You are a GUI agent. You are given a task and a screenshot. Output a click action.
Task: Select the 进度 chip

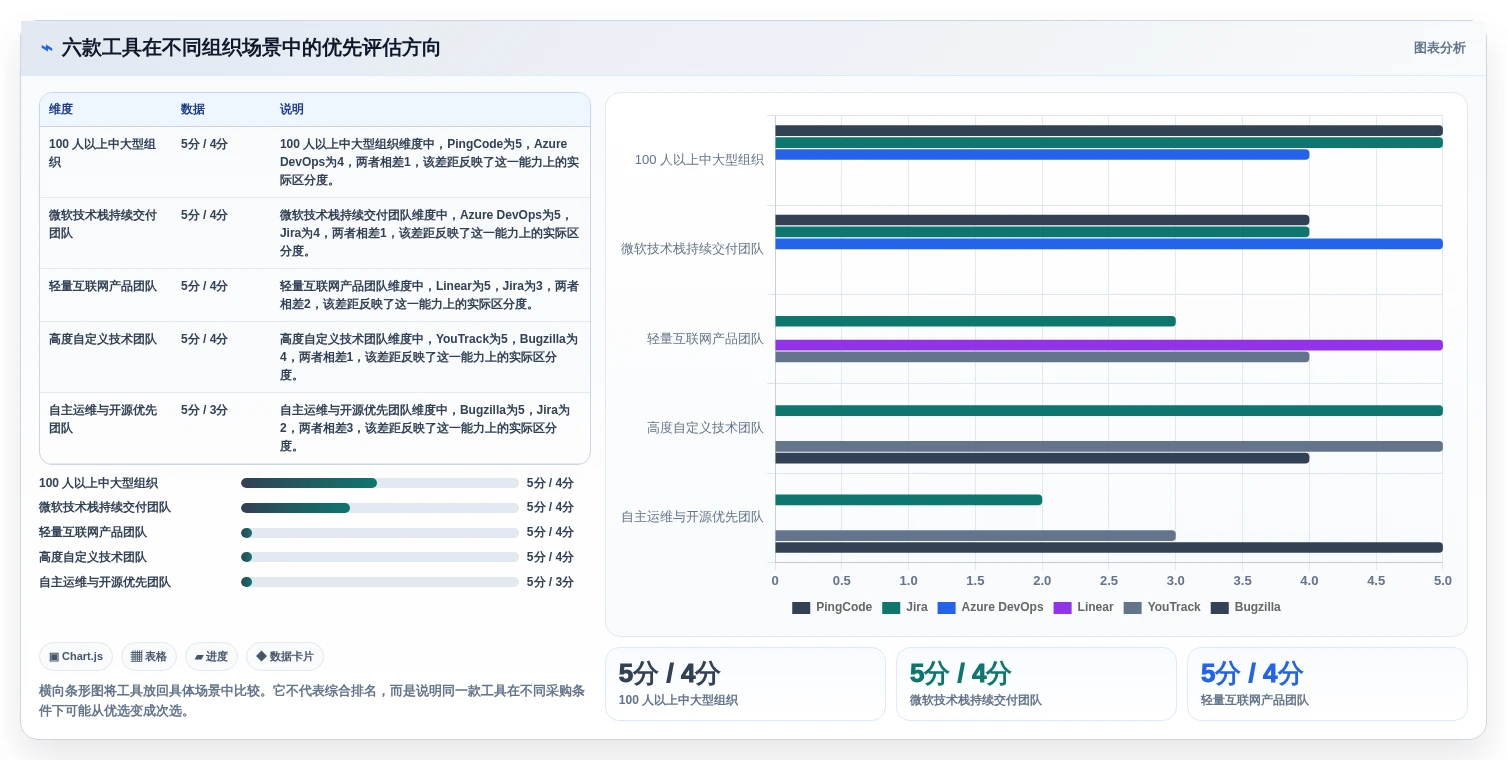click(x=211, y=657)
